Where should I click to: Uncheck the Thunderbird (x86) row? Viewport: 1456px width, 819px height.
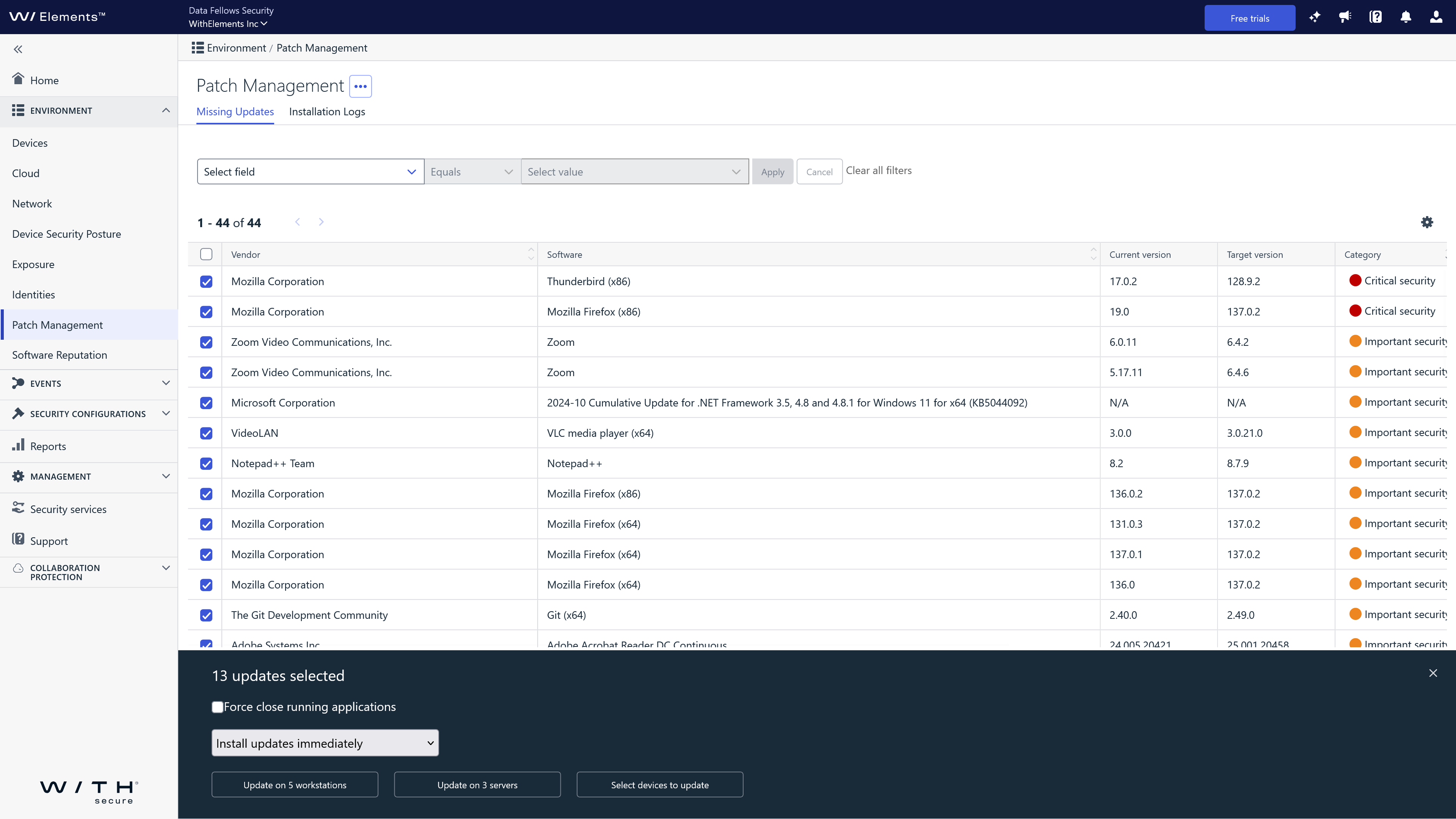(x=206, y=281)
